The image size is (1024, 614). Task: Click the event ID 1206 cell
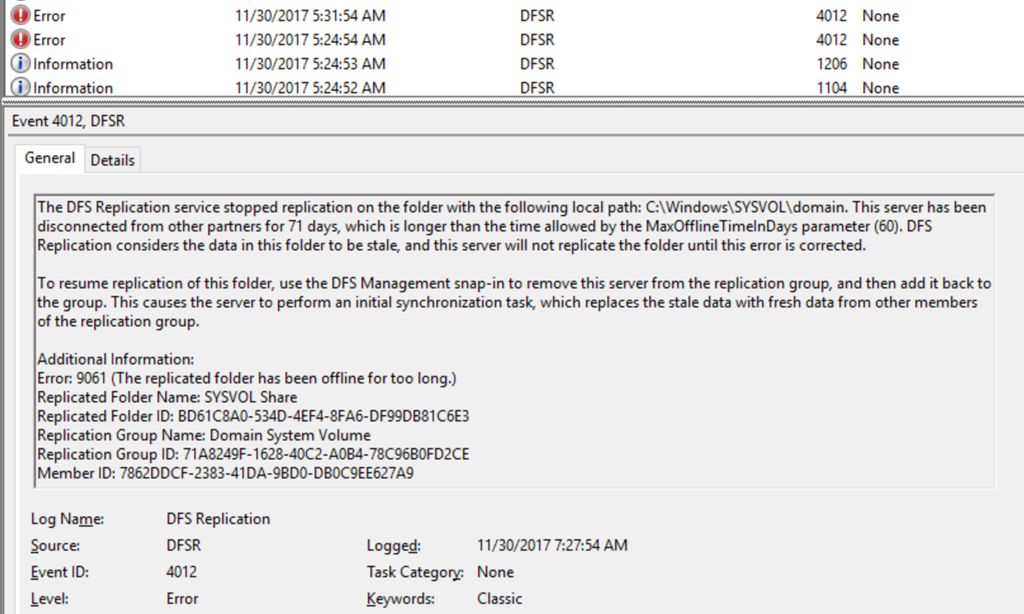click(x=831, y=64)
